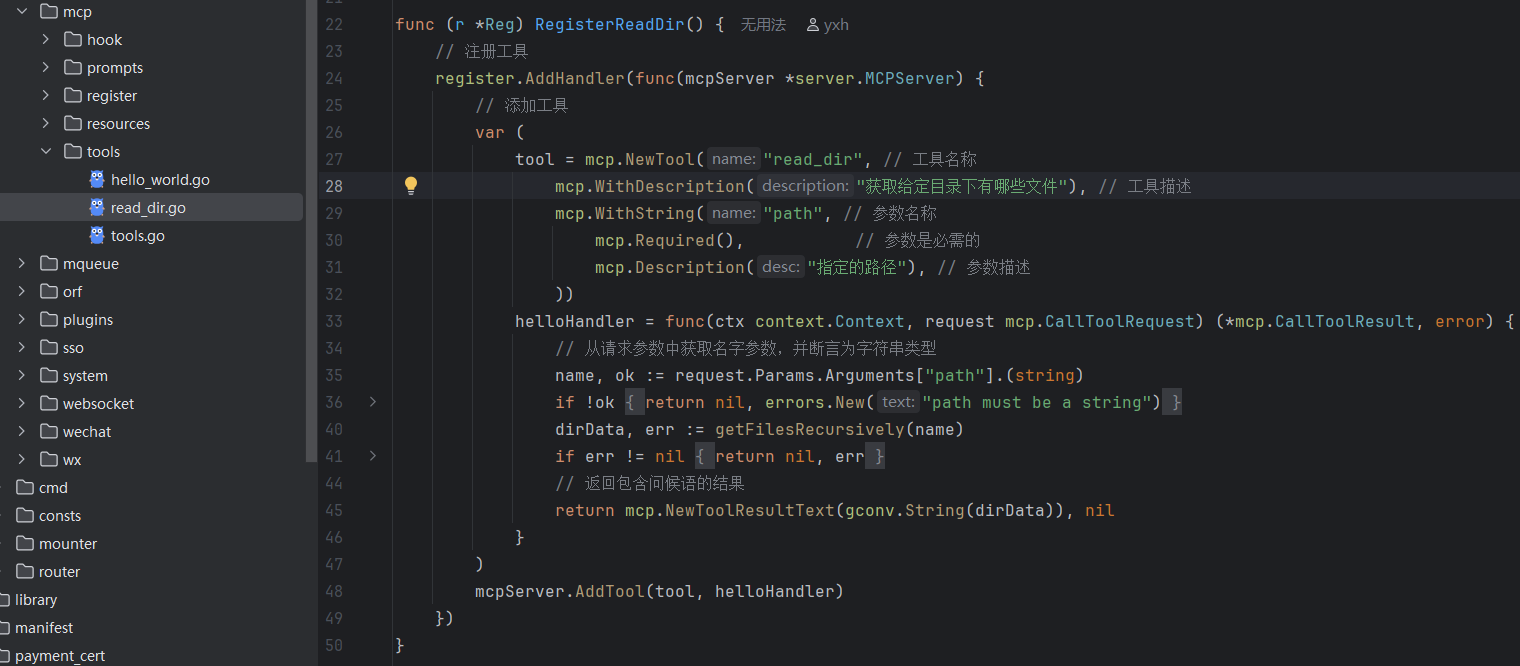The image size is (1520, 666).
Task: Expand the websocket folder chevron
Action: pyautogui.click(x=22, y=404)
